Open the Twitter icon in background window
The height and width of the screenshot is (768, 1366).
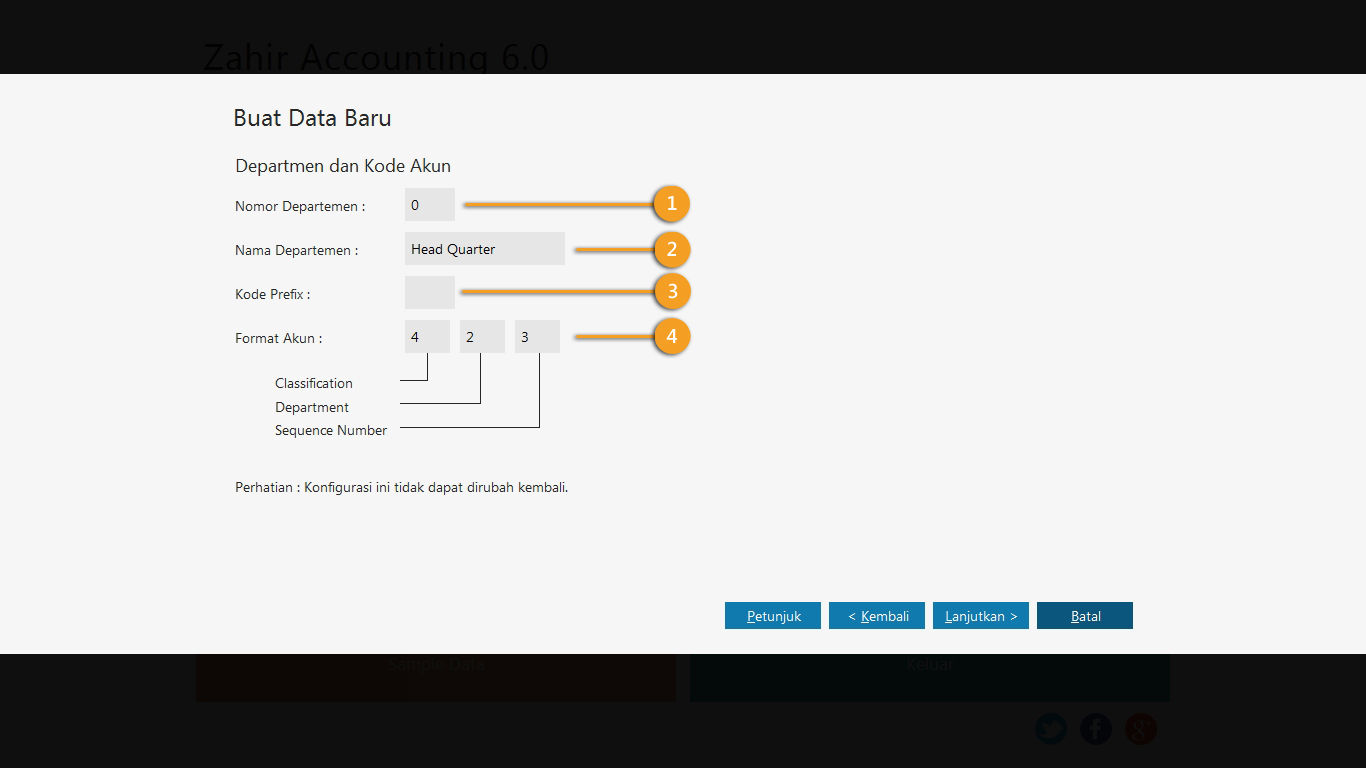click(x=1051, y=729)
